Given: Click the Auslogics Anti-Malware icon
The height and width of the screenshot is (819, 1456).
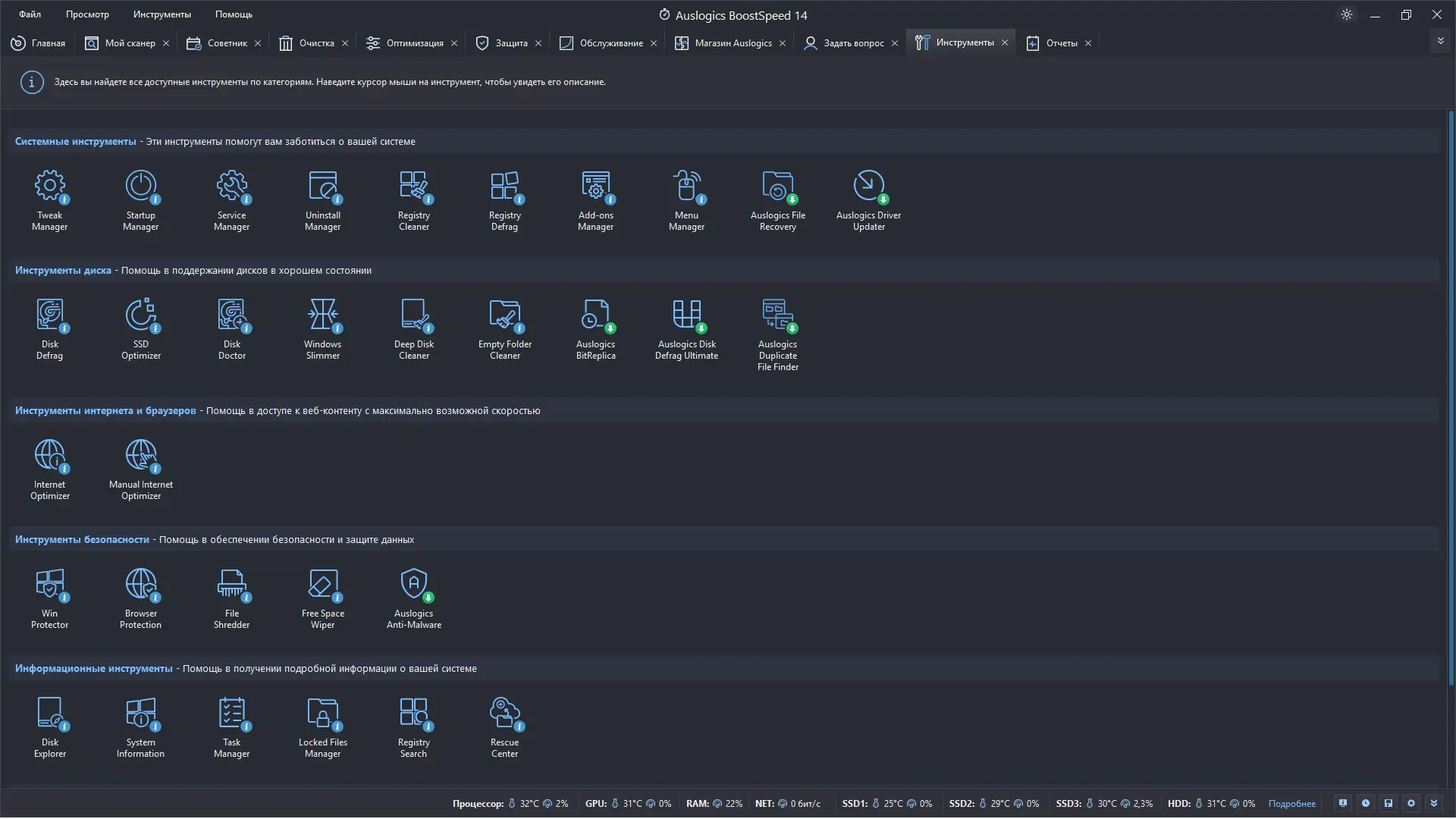Looking at the screenshot, I should click(414, 598).
